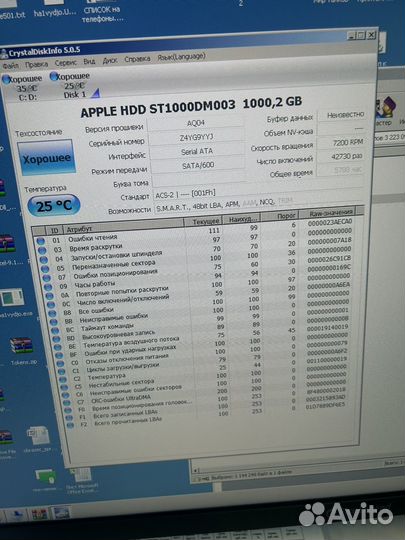Click the serial number field Z4YG9YYJ
405x540 pixels.
197,137
